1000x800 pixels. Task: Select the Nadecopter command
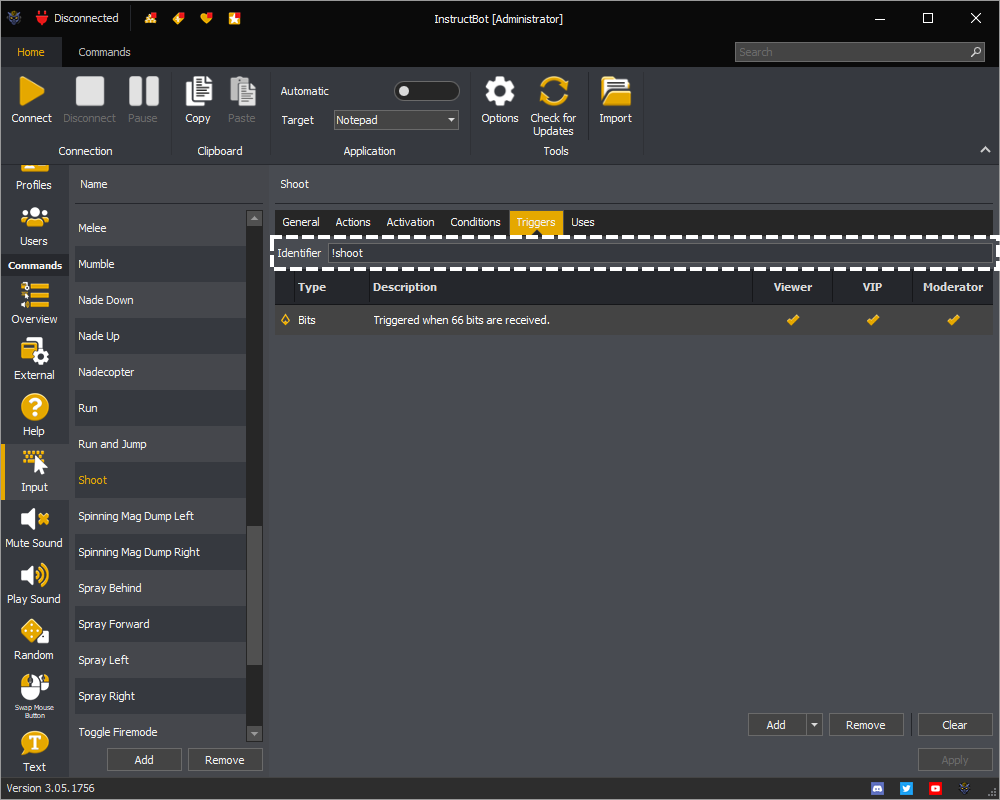point(160,372)
